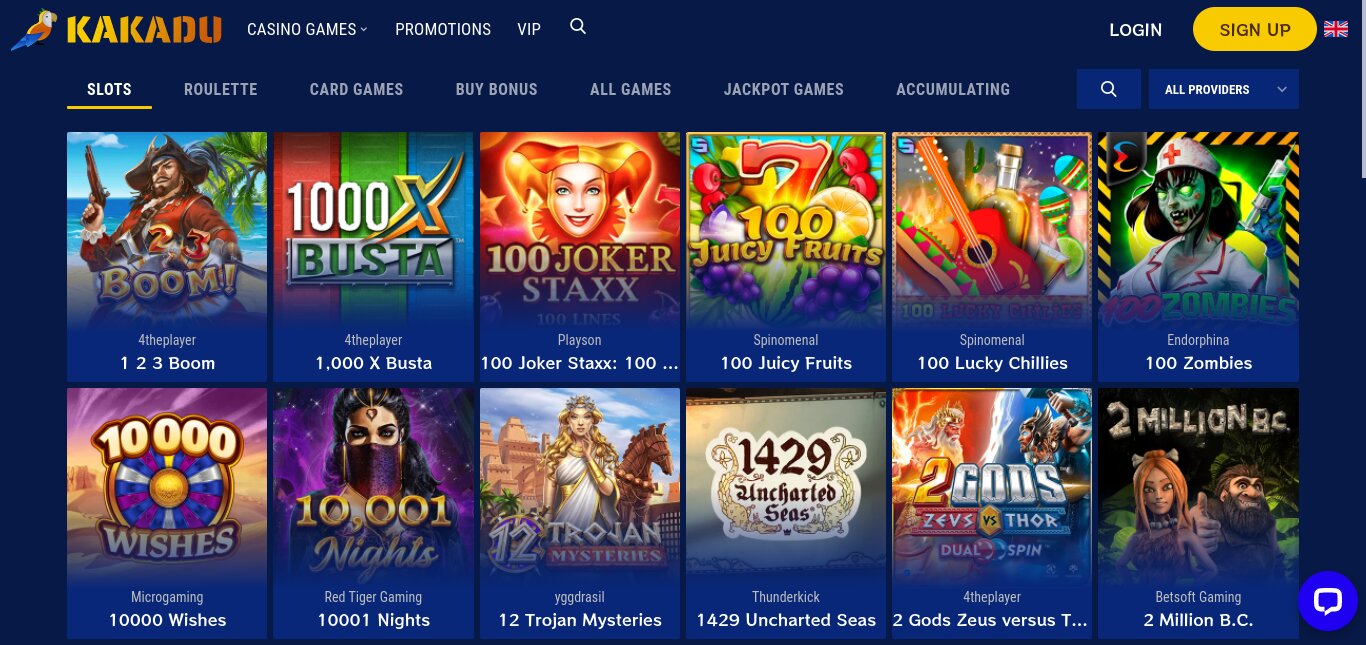Click the Login link

click(1136, 30)
